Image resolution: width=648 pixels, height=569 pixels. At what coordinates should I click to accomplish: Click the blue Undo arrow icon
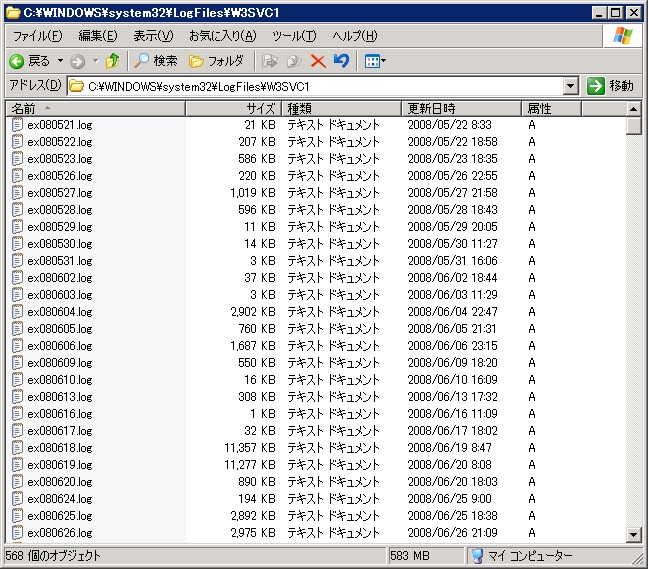pyautogui.click(x=341, y=61)
